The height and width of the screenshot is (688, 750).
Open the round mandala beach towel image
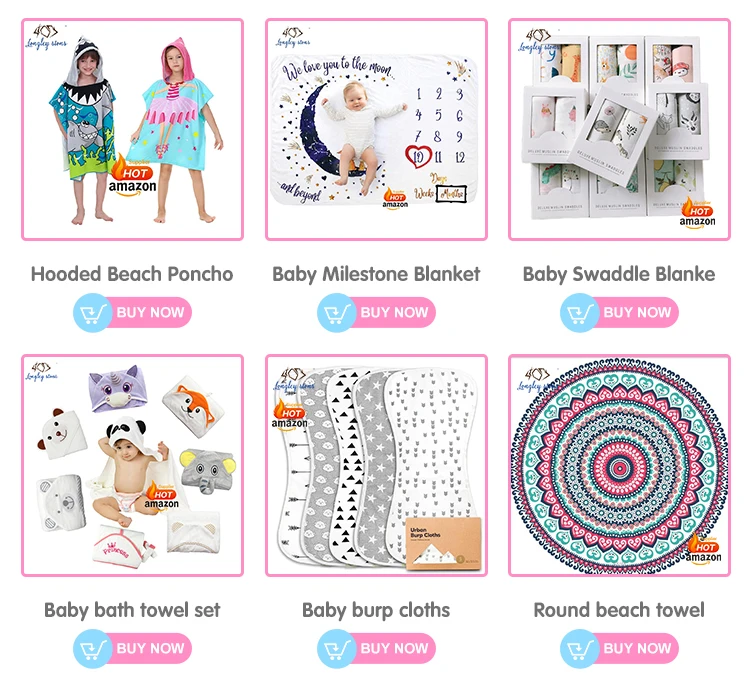(619, 466)
